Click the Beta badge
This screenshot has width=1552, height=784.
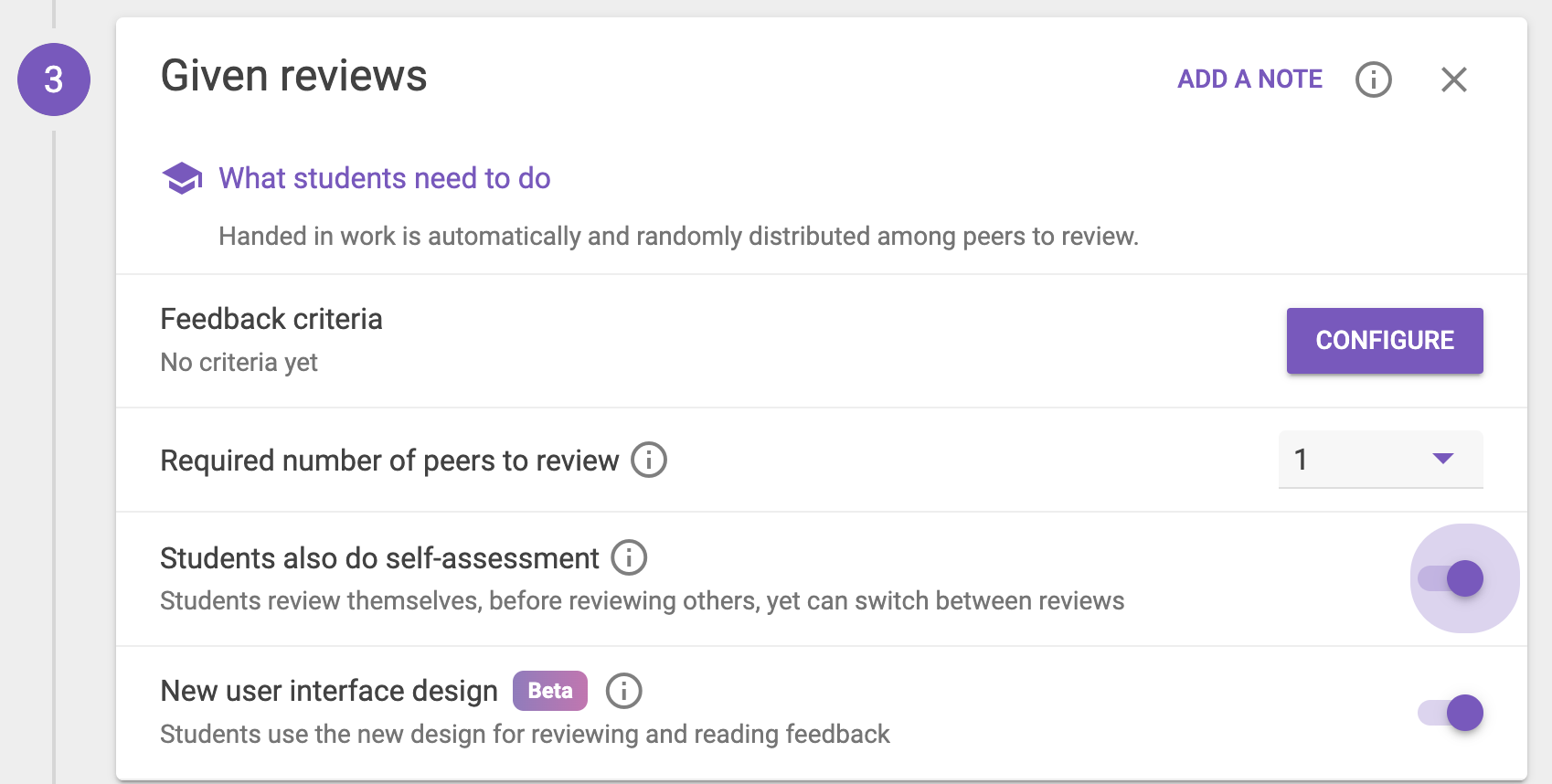point(549,691)
